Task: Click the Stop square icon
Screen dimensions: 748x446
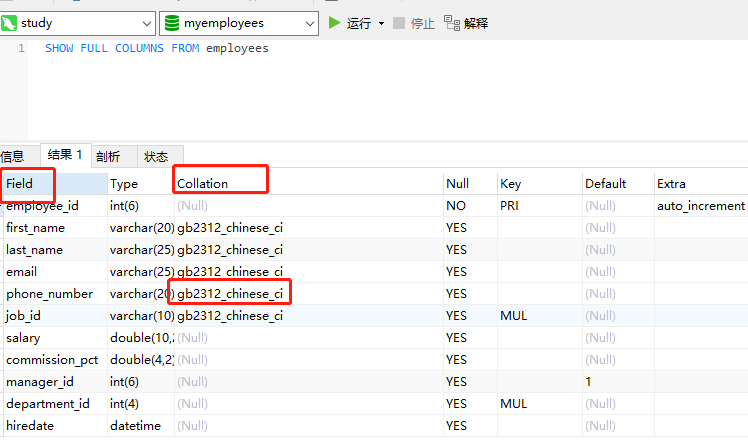Action: [400, 22]
